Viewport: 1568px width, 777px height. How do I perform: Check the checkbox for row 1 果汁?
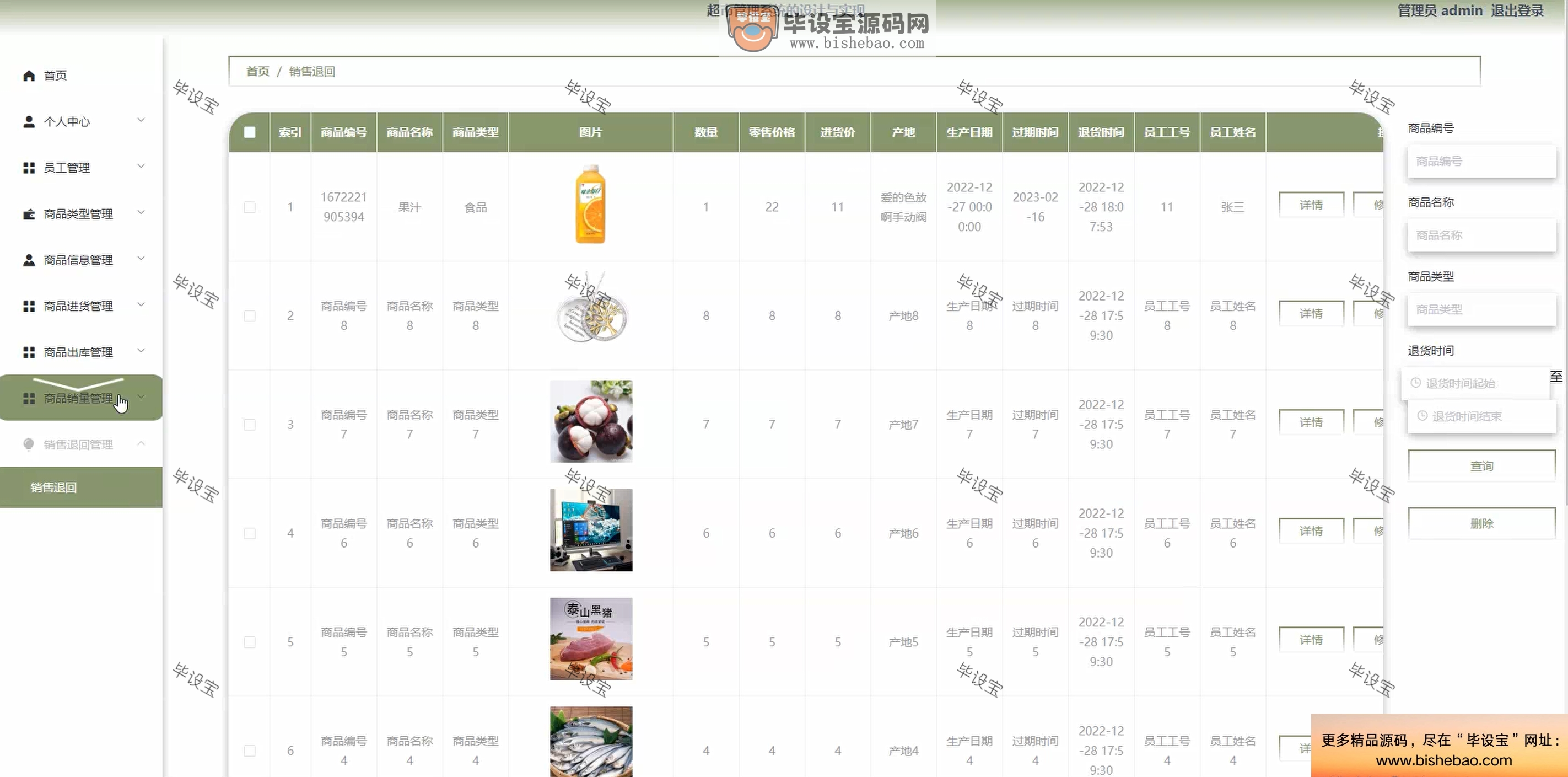coord(250,207)
